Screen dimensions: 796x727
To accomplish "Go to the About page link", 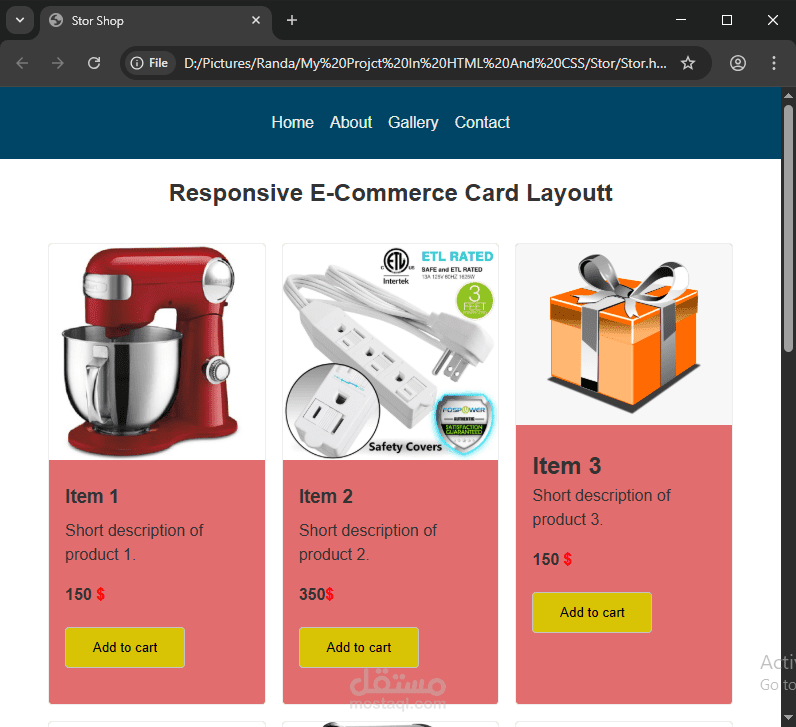I will click(x=351, y=122).
